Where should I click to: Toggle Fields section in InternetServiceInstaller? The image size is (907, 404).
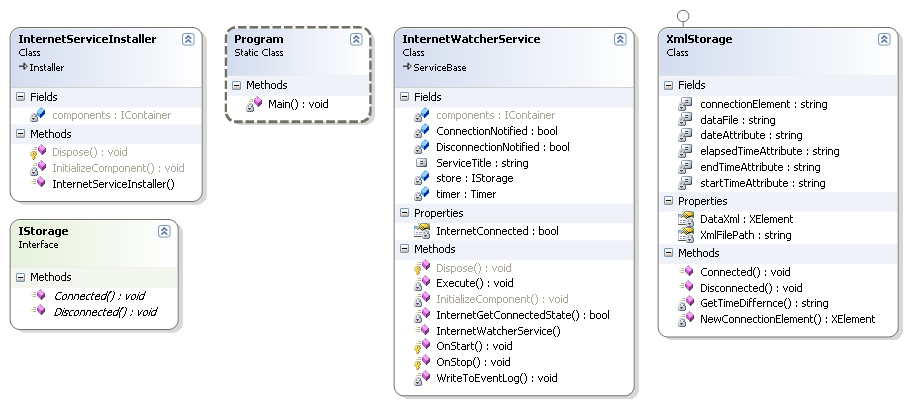click(20, 97)
